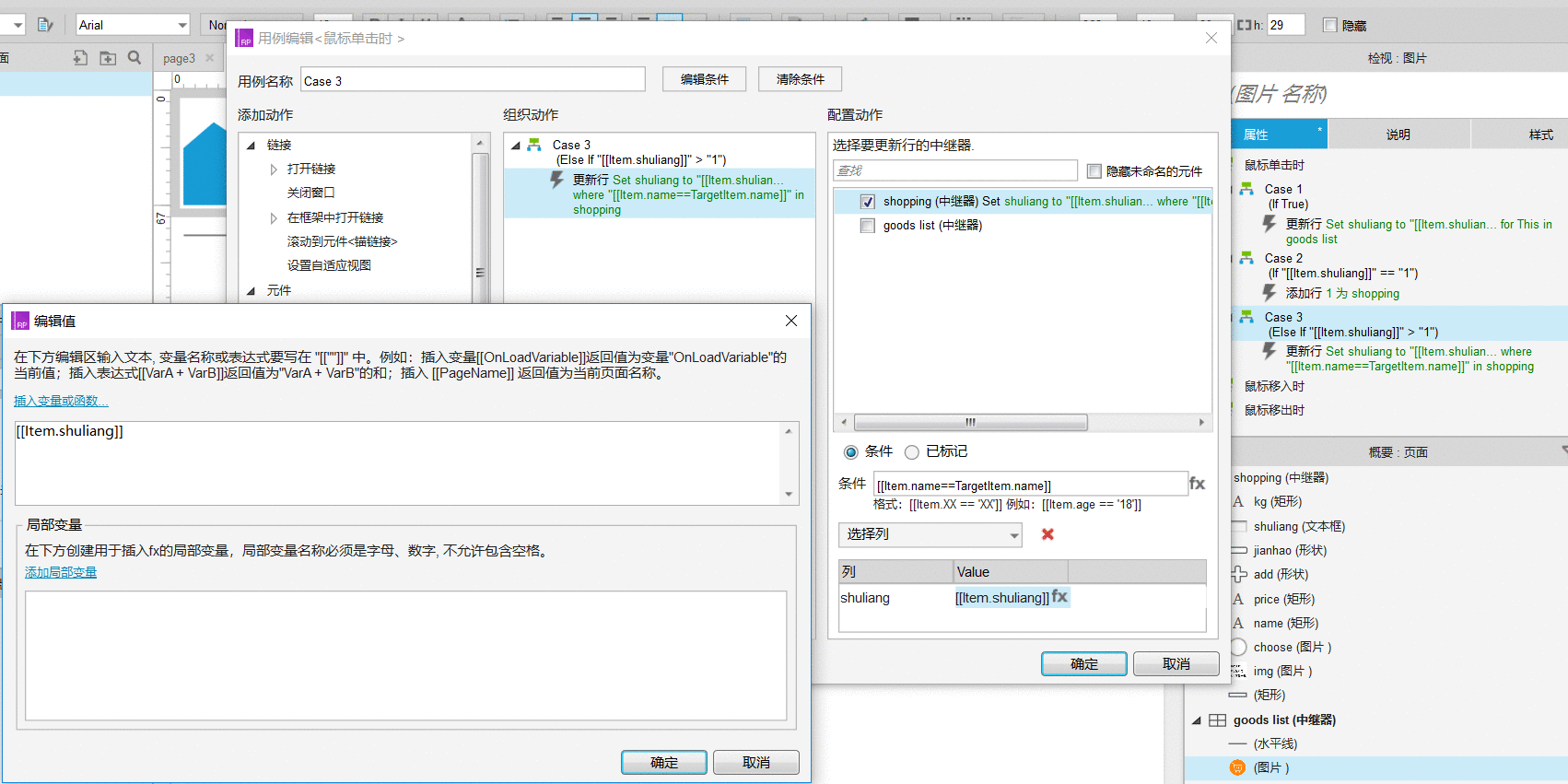Image resolution: width=1568 pixels, height=784 pixels.
Task: Click the add folder icon in pages panel
Action: (108, 58)
